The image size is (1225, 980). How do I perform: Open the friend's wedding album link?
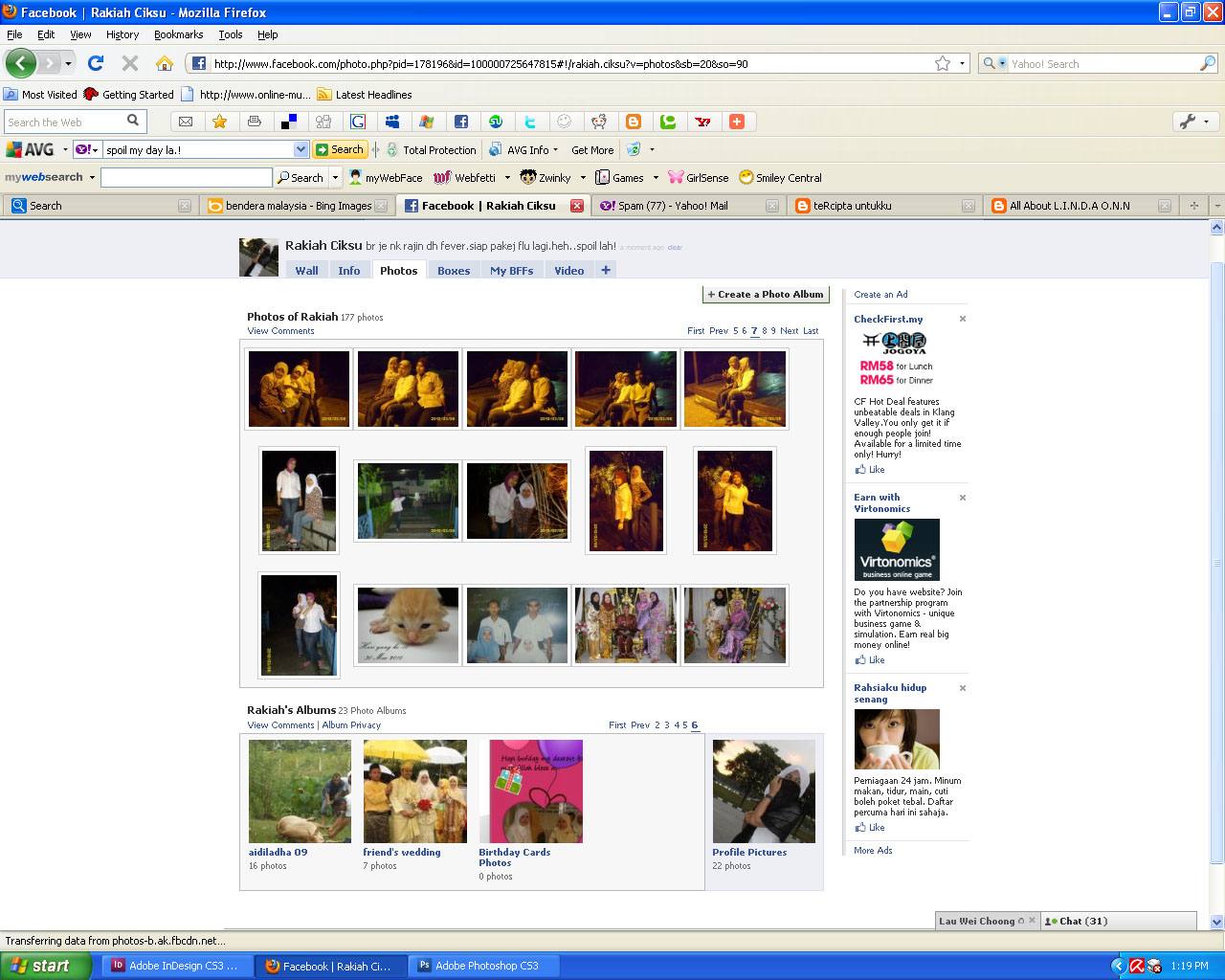pos(402,852)
